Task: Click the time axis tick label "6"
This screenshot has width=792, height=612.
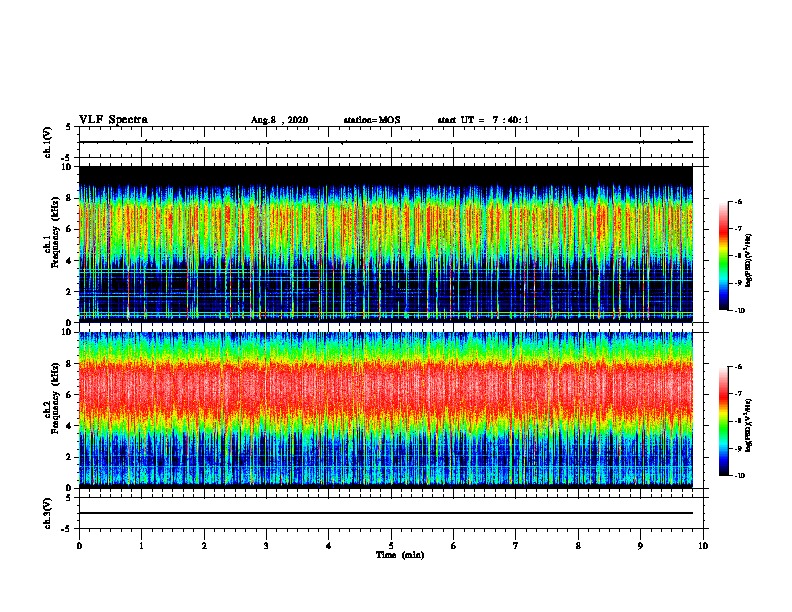Action: (454, 546)
